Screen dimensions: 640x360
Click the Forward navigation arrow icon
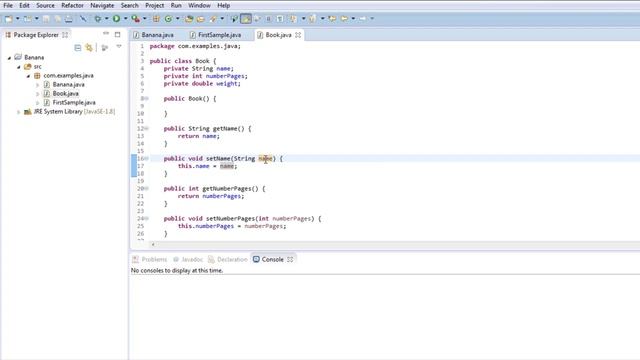coord(362,19)
